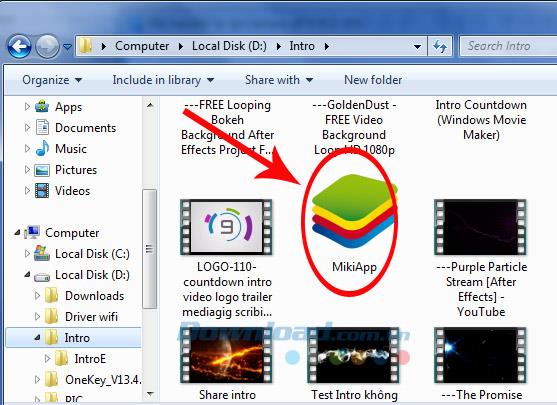Select the Pictures library
Viewport: 557px width, 405px height.
click(76, 170)
